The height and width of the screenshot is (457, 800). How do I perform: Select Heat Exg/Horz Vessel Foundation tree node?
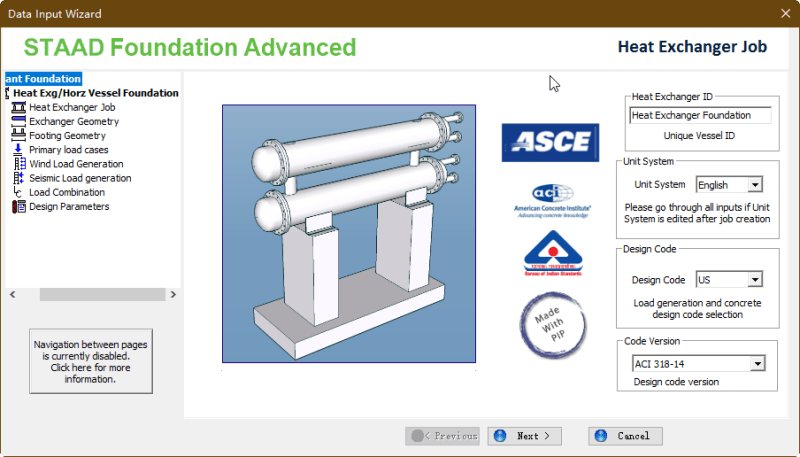coord(96,93)
